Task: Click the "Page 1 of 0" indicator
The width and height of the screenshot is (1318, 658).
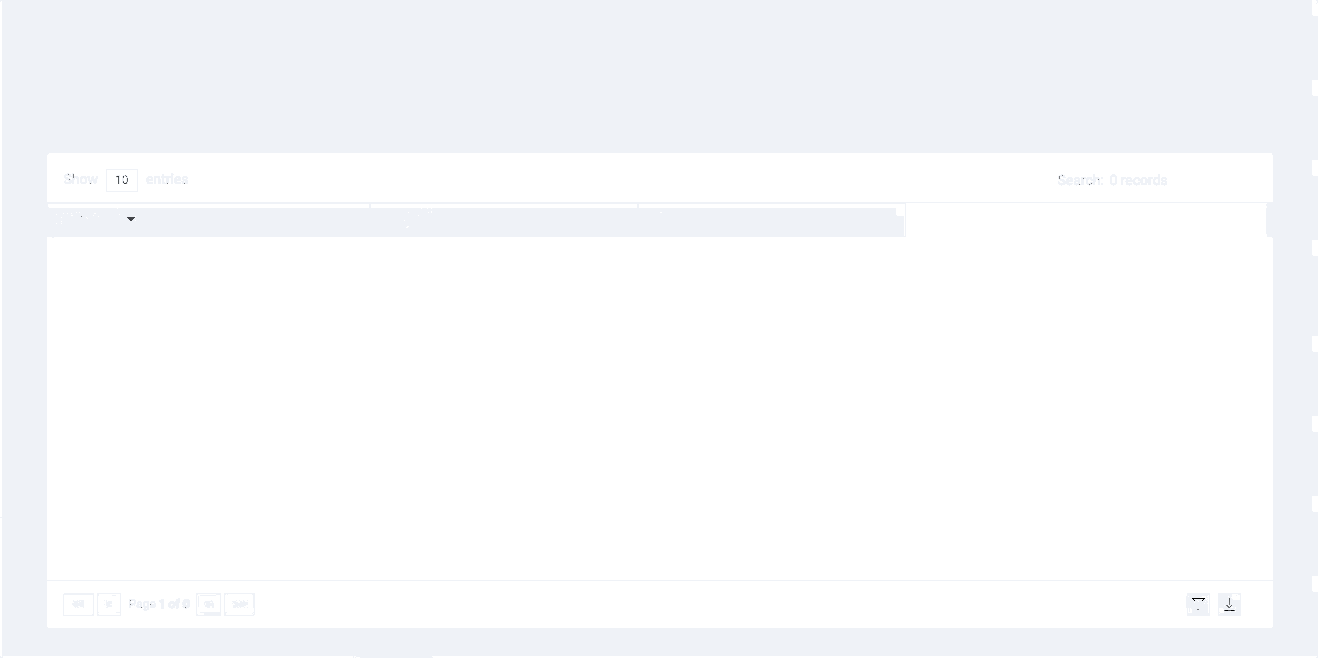Action: tap(159, 604)
